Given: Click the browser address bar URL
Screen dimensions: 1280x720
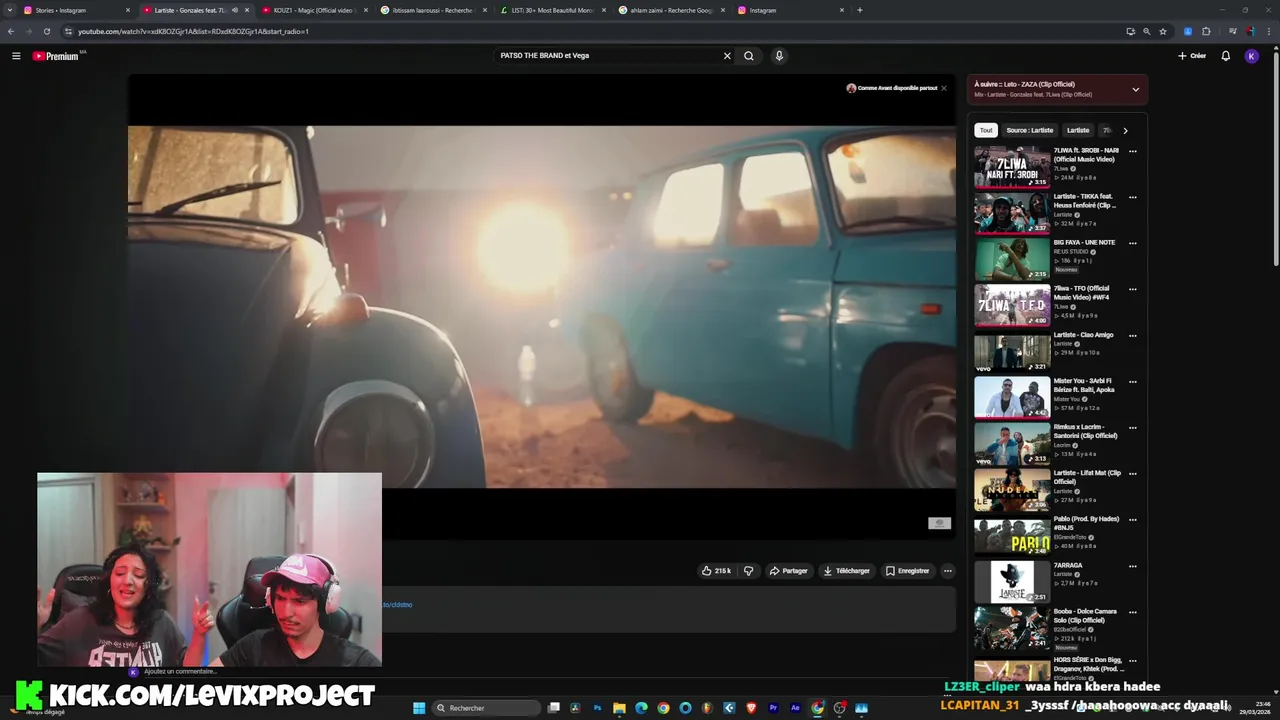Looking at the screenshot, I should [193, 31].
